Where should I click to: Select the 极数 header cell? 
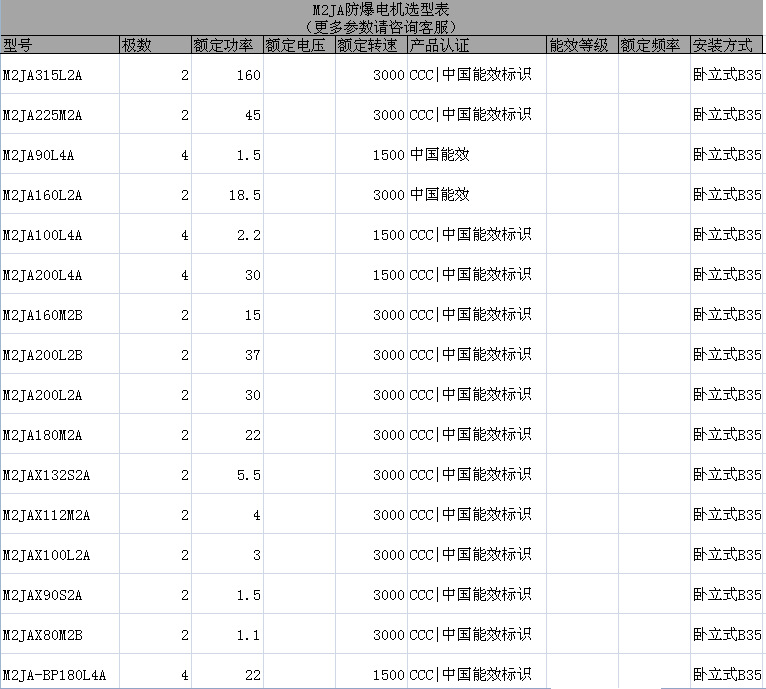tap(154, 46)
